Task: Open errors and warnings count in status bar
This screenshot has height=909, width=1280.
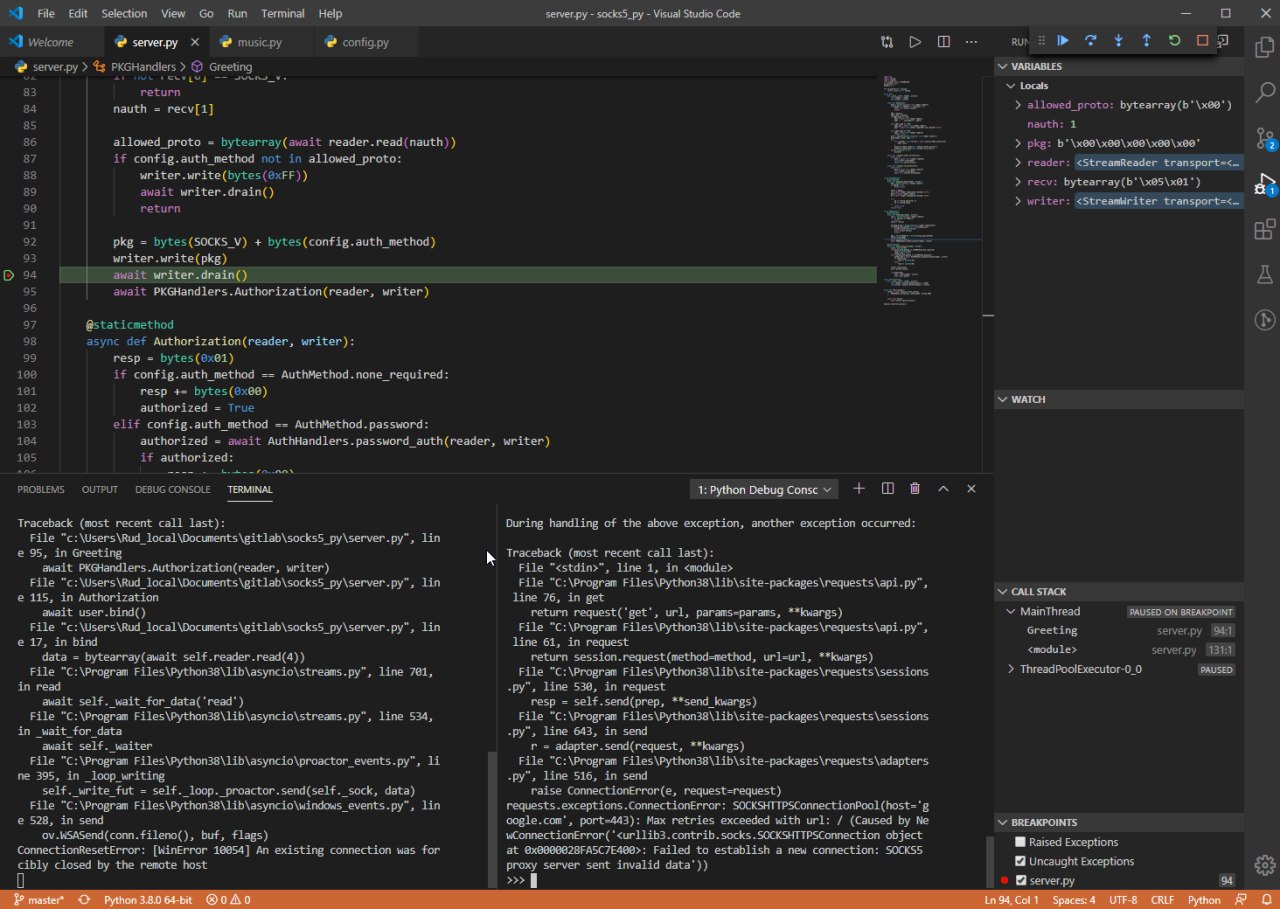Action: click(x=228, y=900)
